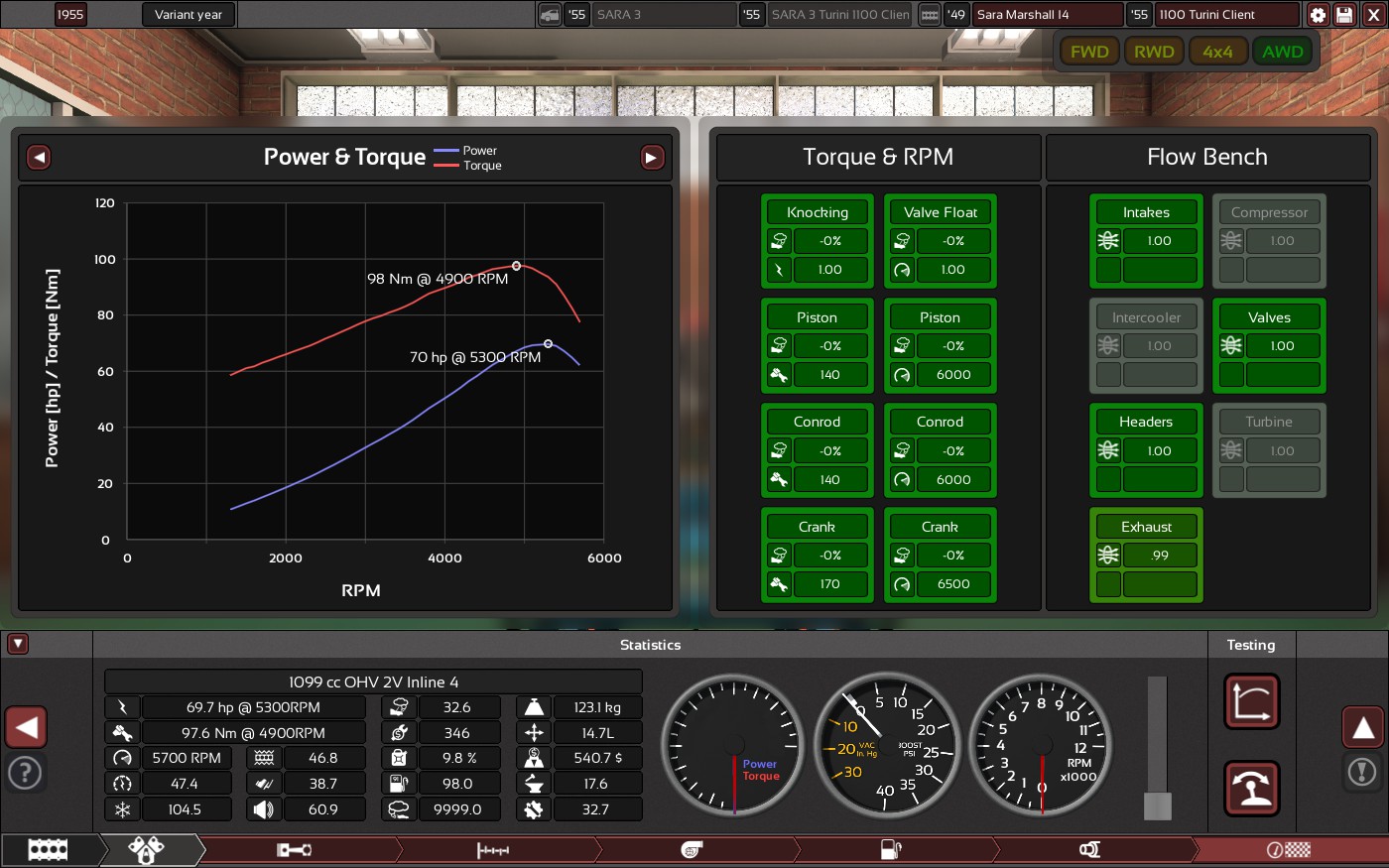The height and width of the screenshot is (868, 1389).
Task: Click the engine revving test icon
Action: pyautogui.click(x=1251, y=788)
